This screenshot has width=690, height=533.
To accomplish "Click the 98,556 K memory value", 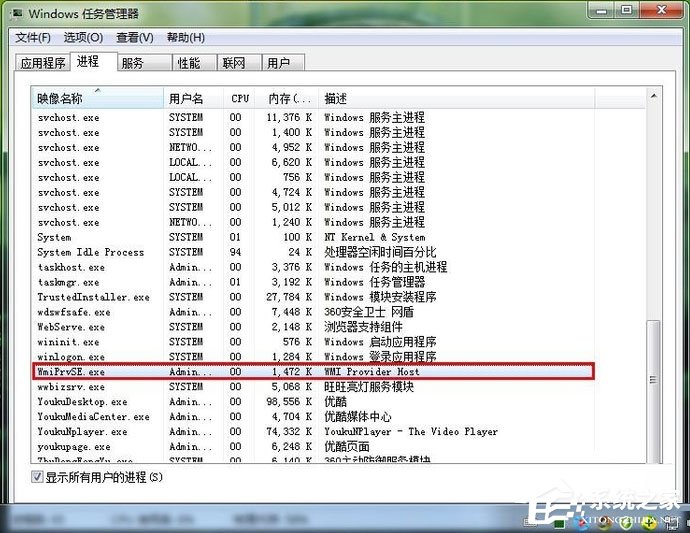I will (289, 401).
